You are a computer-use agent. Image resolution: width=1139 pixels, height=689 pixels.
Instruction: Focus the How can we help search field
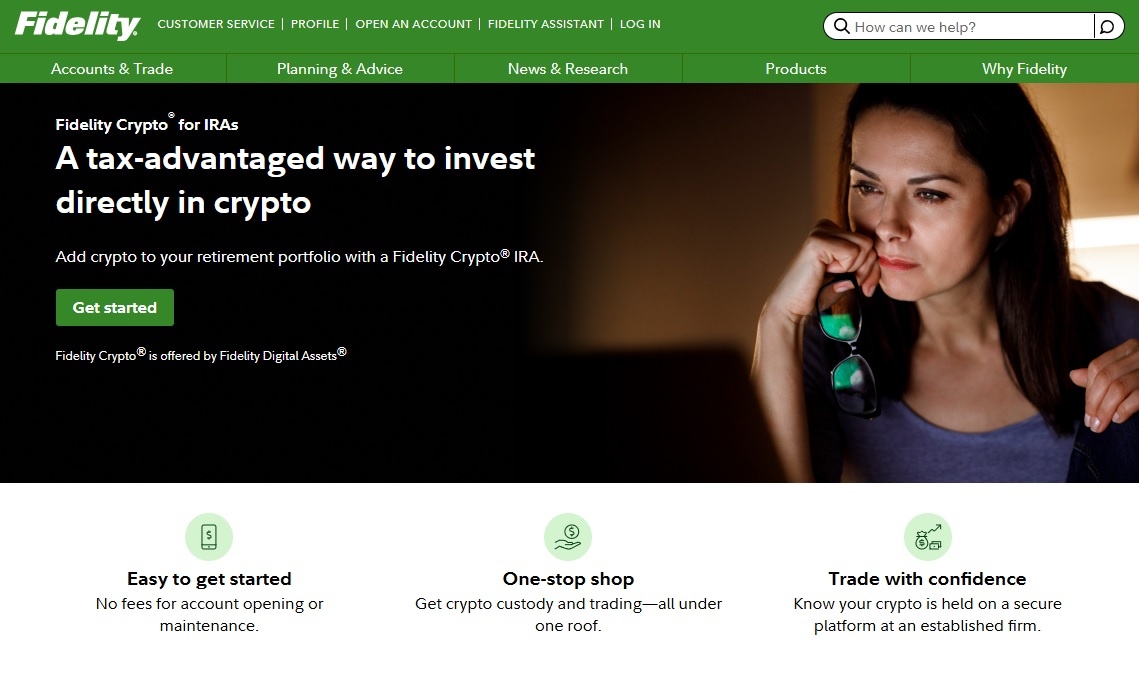[972, 27]
